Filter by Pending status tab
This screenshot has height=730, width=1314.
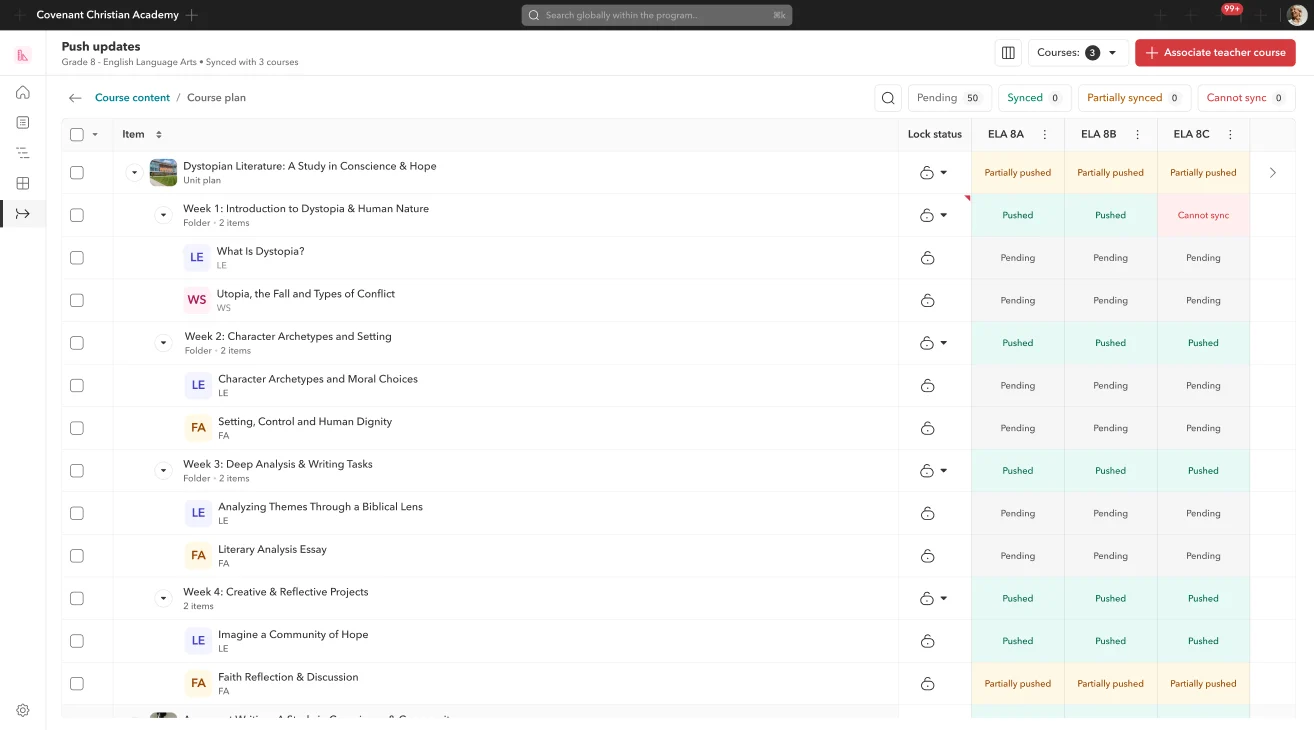click(x=949, y=98)
